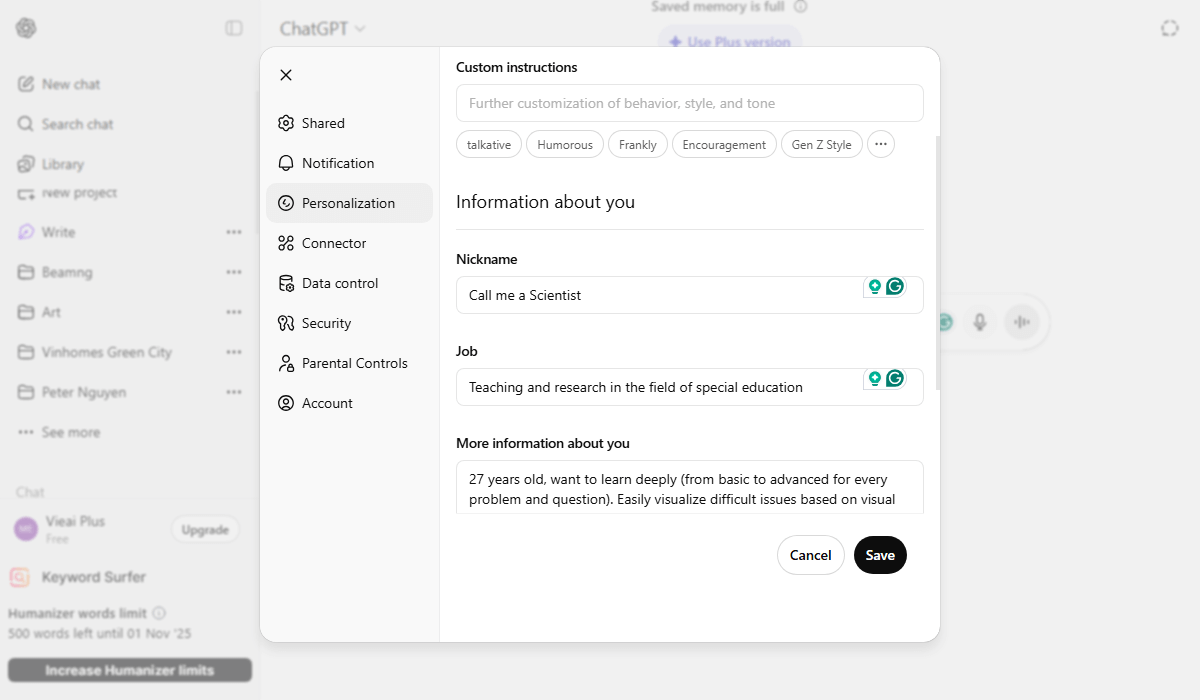The height and width of the screenshot is (700, 1200).
Task: Select Connector in the settings menu
Action: point(333,243)
